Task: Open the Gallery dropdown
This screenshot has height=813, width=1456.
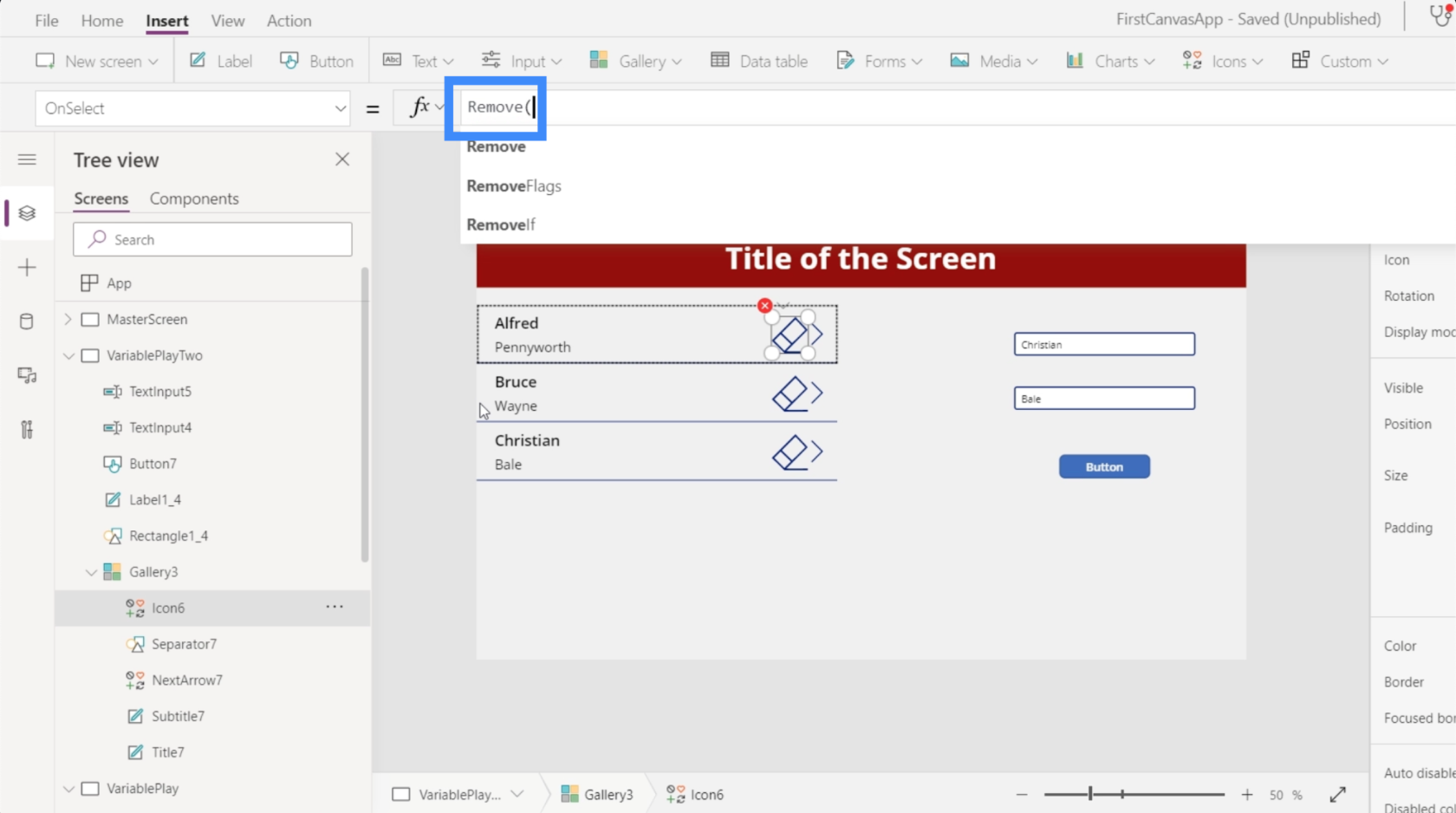Action: pyautogui.click(x=636, y=61)
